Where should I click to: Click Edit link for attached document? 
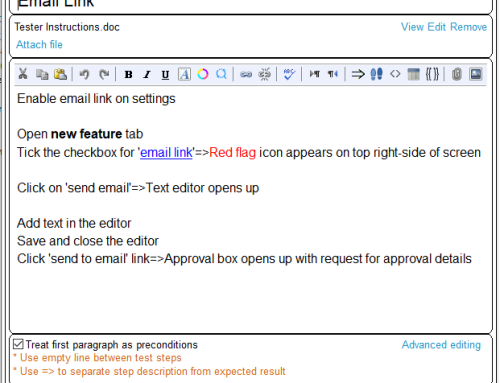tap(437, 27)
